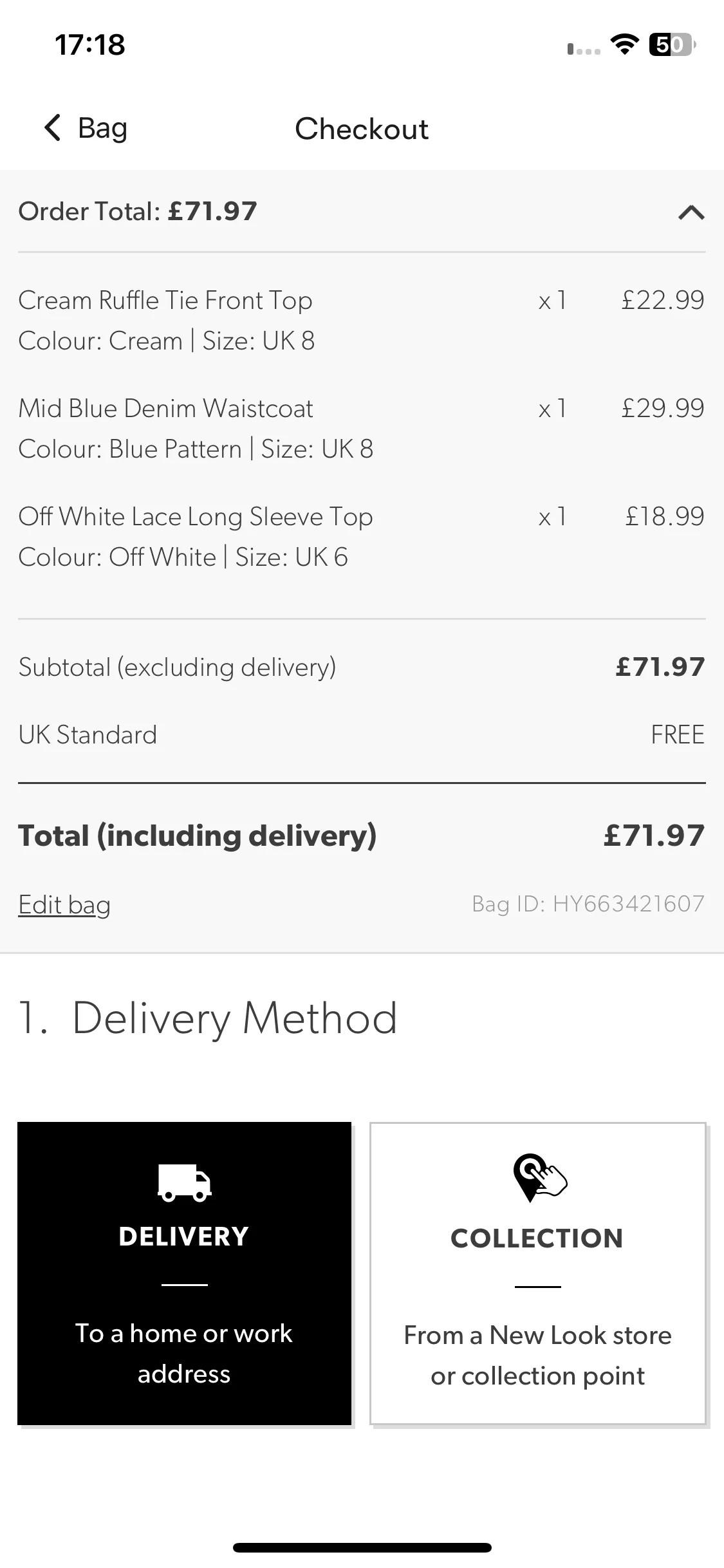This screenshot has height=1568, width=724.
Task: Click the collection map pin icon
Action: point(539,1177)
